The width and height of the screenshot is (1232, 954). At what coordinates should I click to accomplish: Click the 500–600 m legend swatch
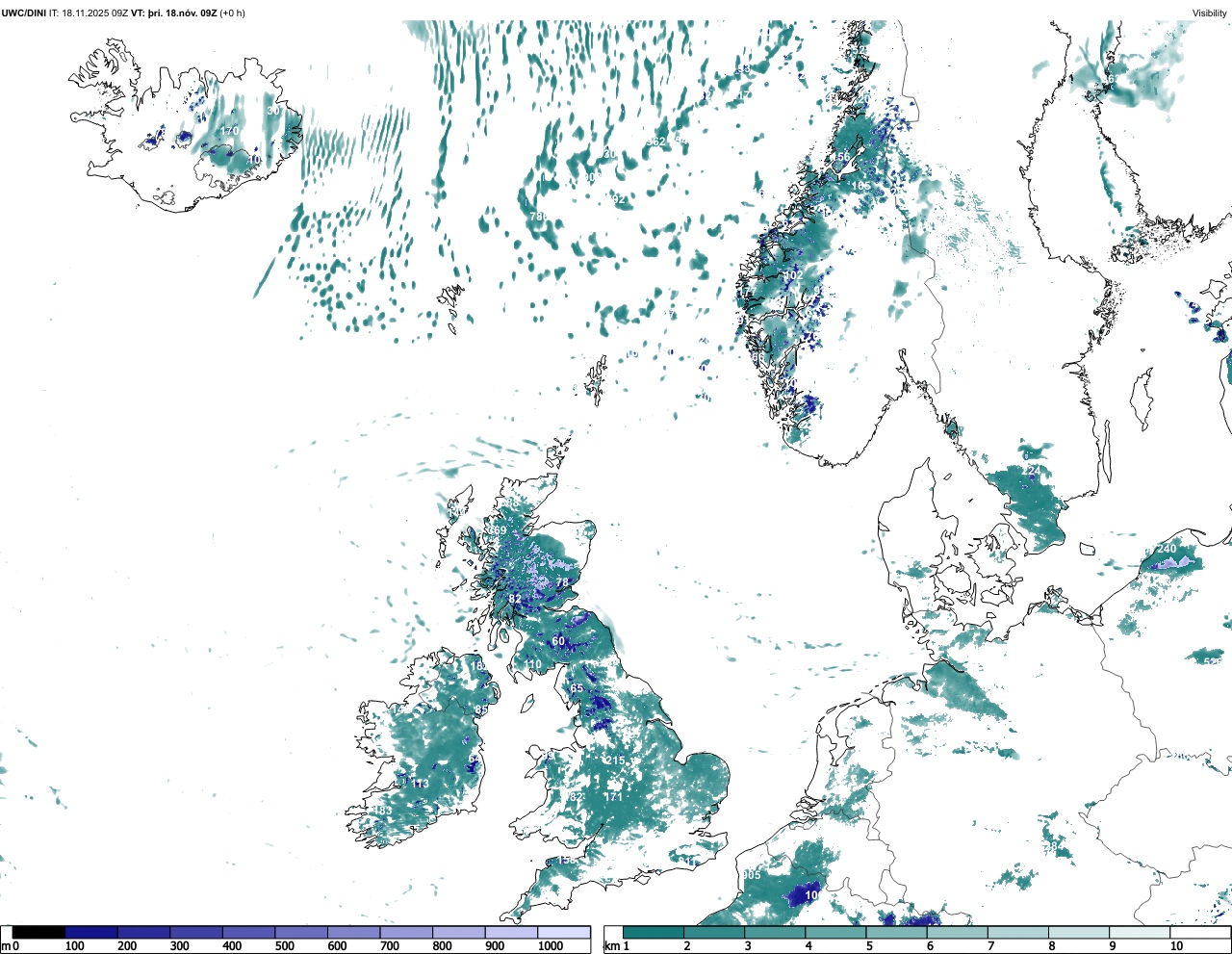coord(301,932)
